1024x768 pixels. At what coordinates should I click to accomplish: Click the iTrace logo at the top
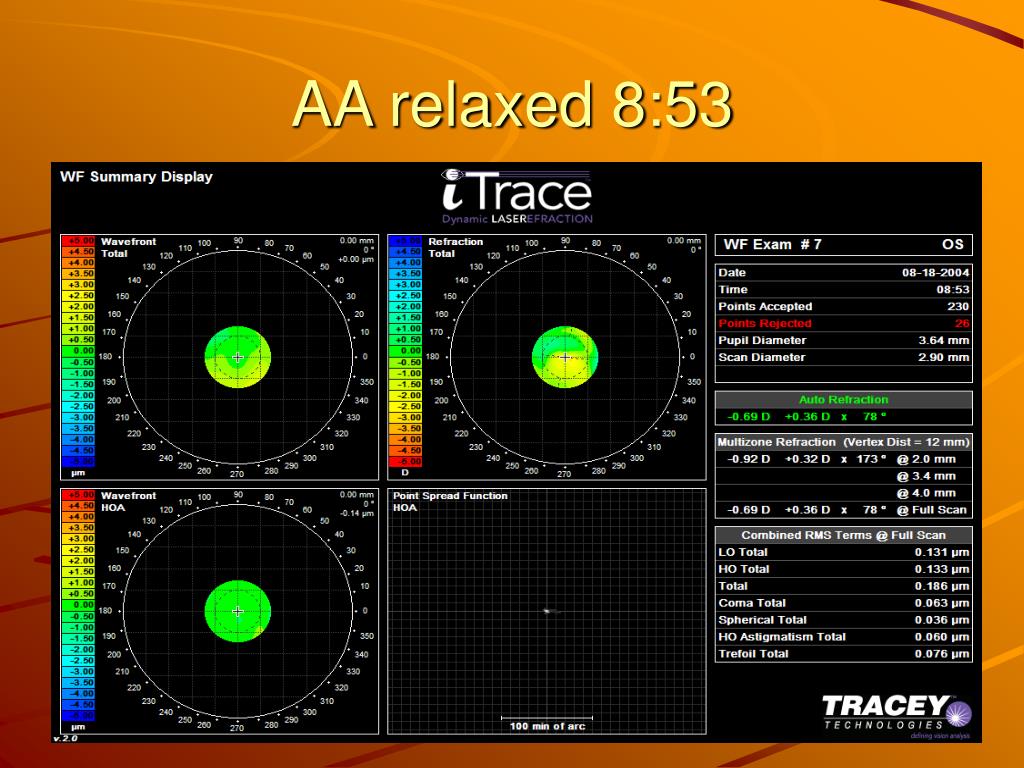coord(517,197)
